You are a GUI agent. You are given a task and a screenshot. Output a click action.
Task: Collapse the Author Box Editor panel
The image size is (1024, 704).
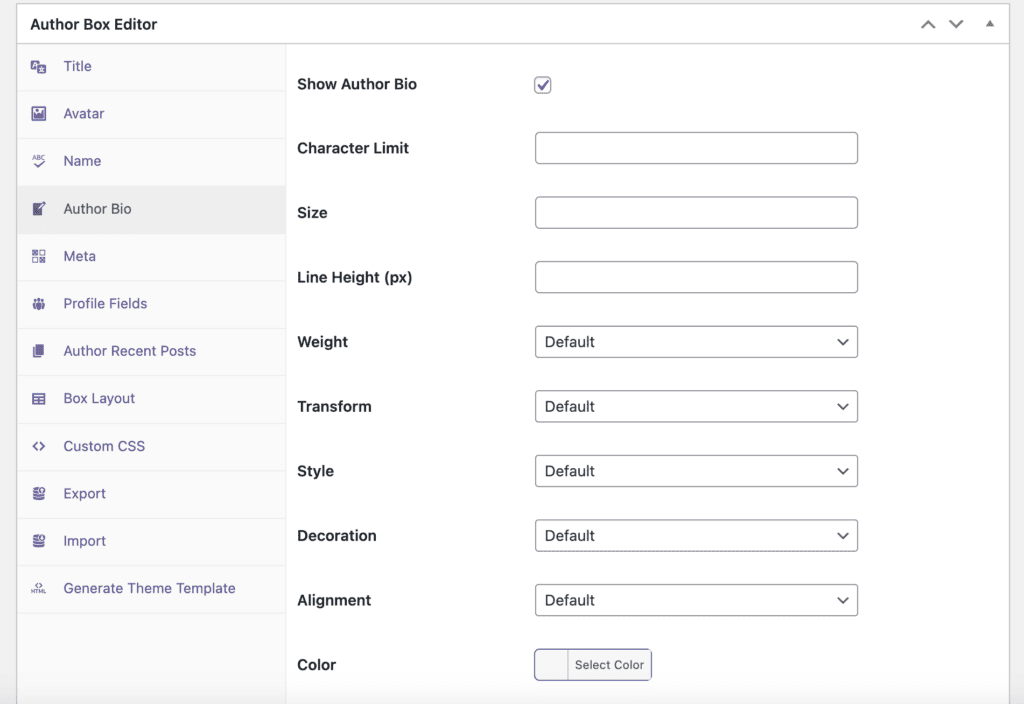click(988, 23)
